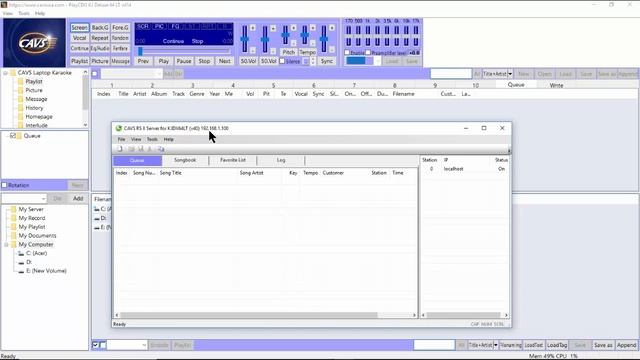Open the main PlayCDG Help menu
Image resolution: width=640 pixels, height=360 pixels.
[x=40, y=13]
